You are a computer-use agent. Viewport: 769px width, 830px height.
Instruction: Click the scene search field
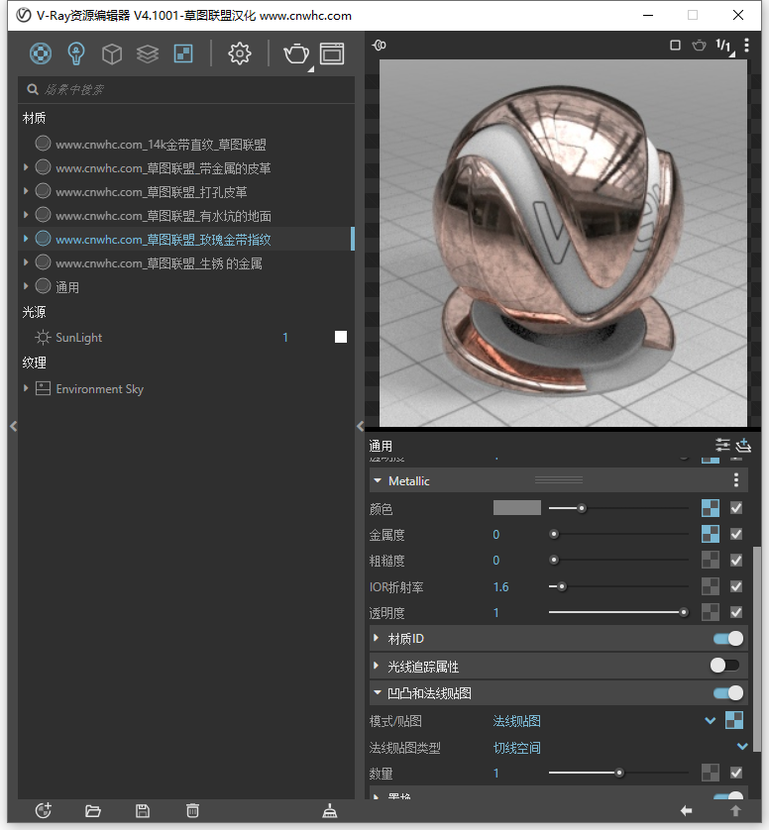[186, 89]
